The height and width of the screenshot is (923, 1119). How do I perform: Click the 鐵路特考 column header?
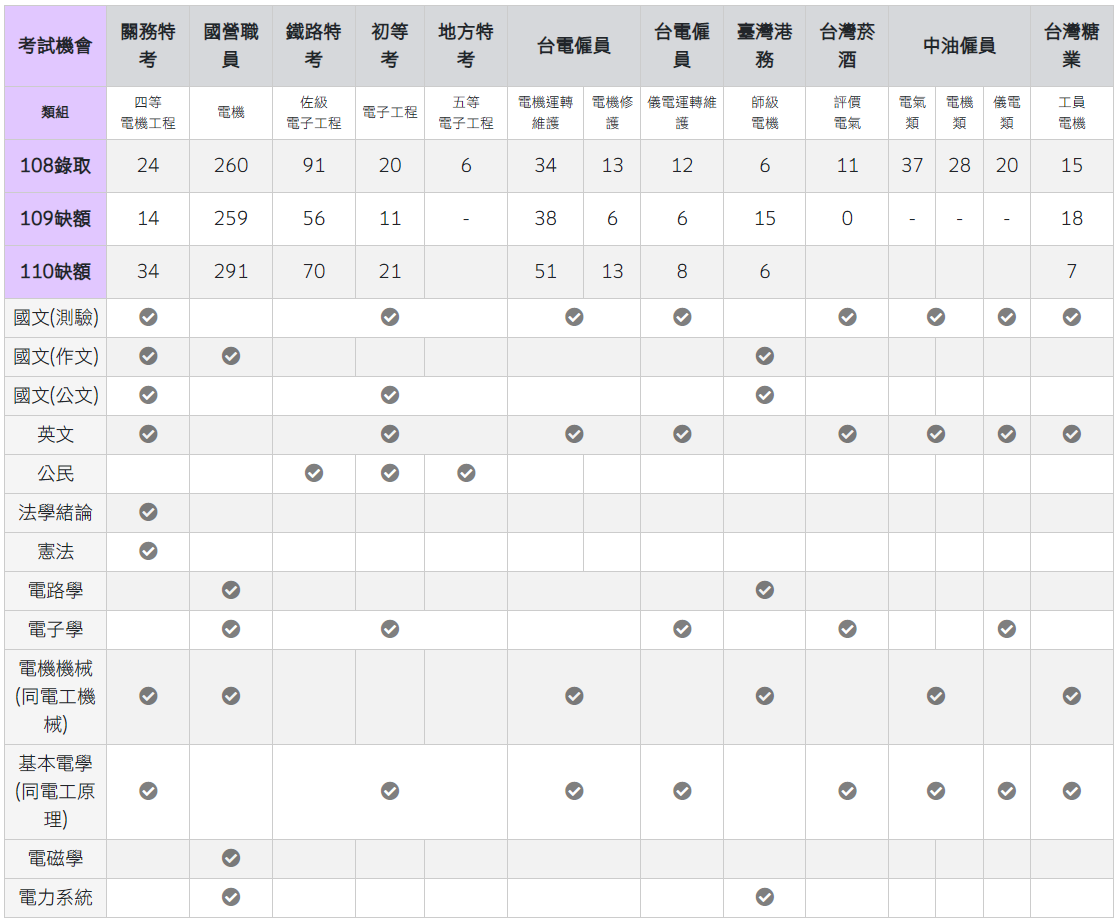coord(313,46)
